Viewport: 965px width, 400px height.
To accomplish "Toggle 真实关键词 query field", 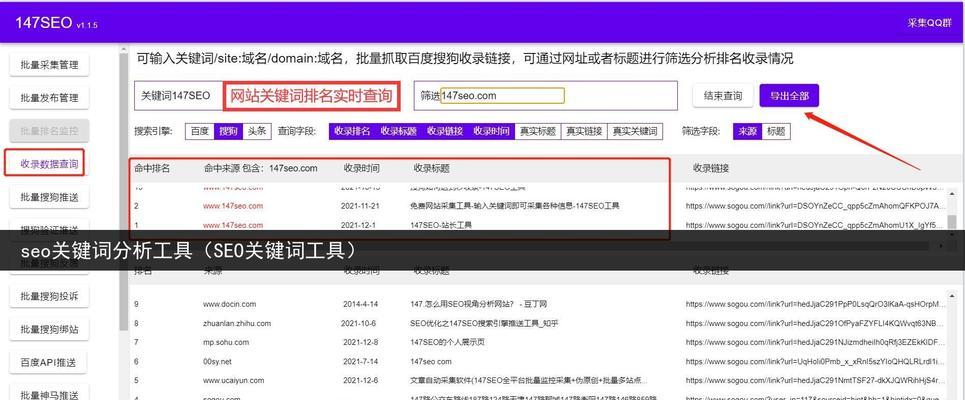I will [x=635, y=131].
